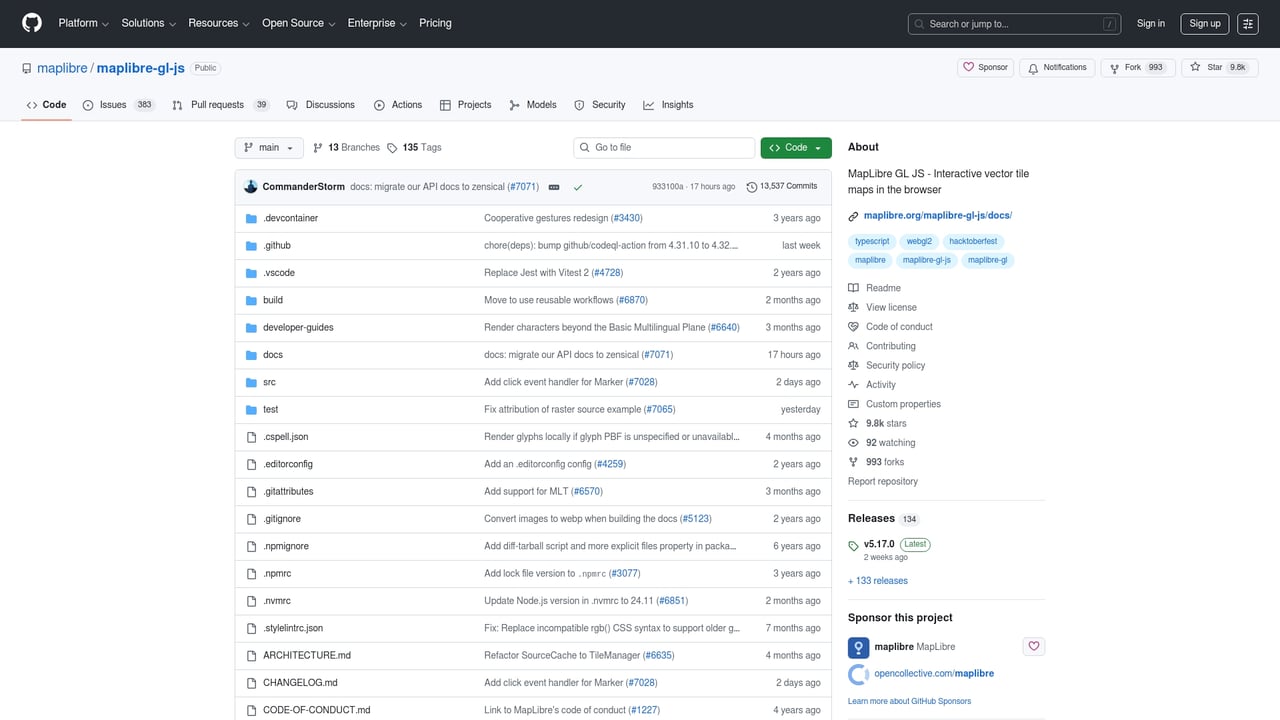1280x720 pixels.
Task: Open the 135 Tags list via tag icon
Action: (x=392, y=147)
